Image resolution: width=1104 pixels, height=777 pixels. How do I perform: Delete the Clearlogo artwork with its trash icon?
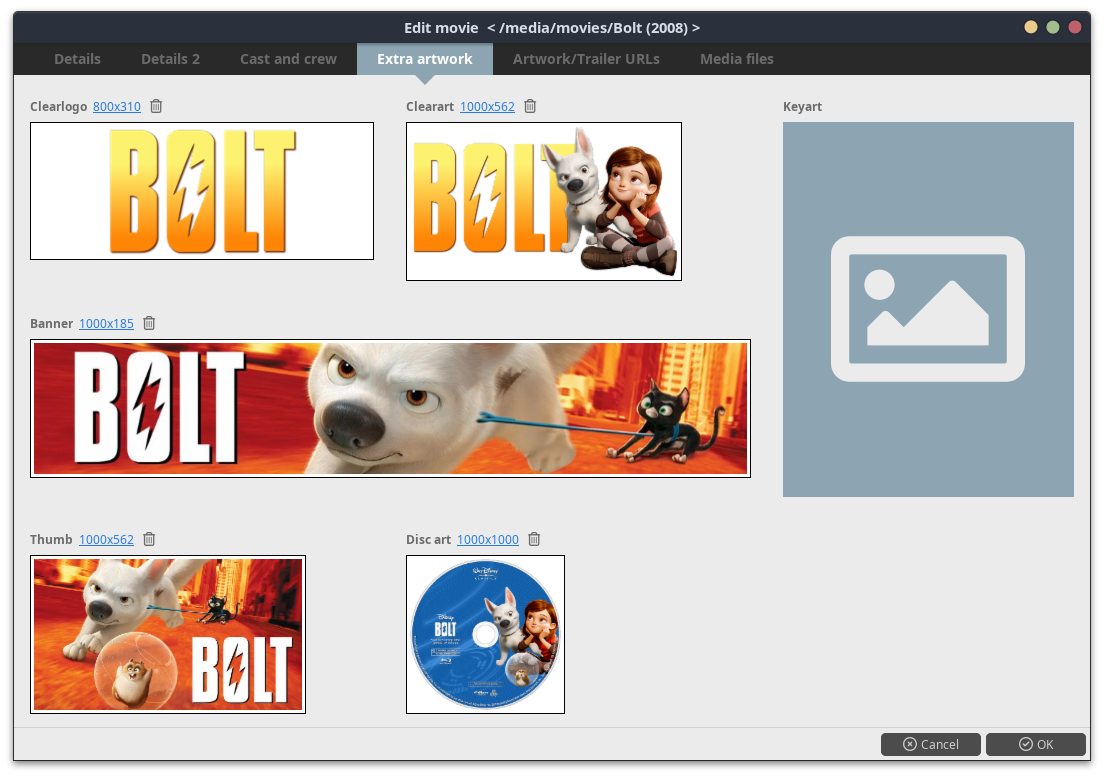click(x=156, y=106)
